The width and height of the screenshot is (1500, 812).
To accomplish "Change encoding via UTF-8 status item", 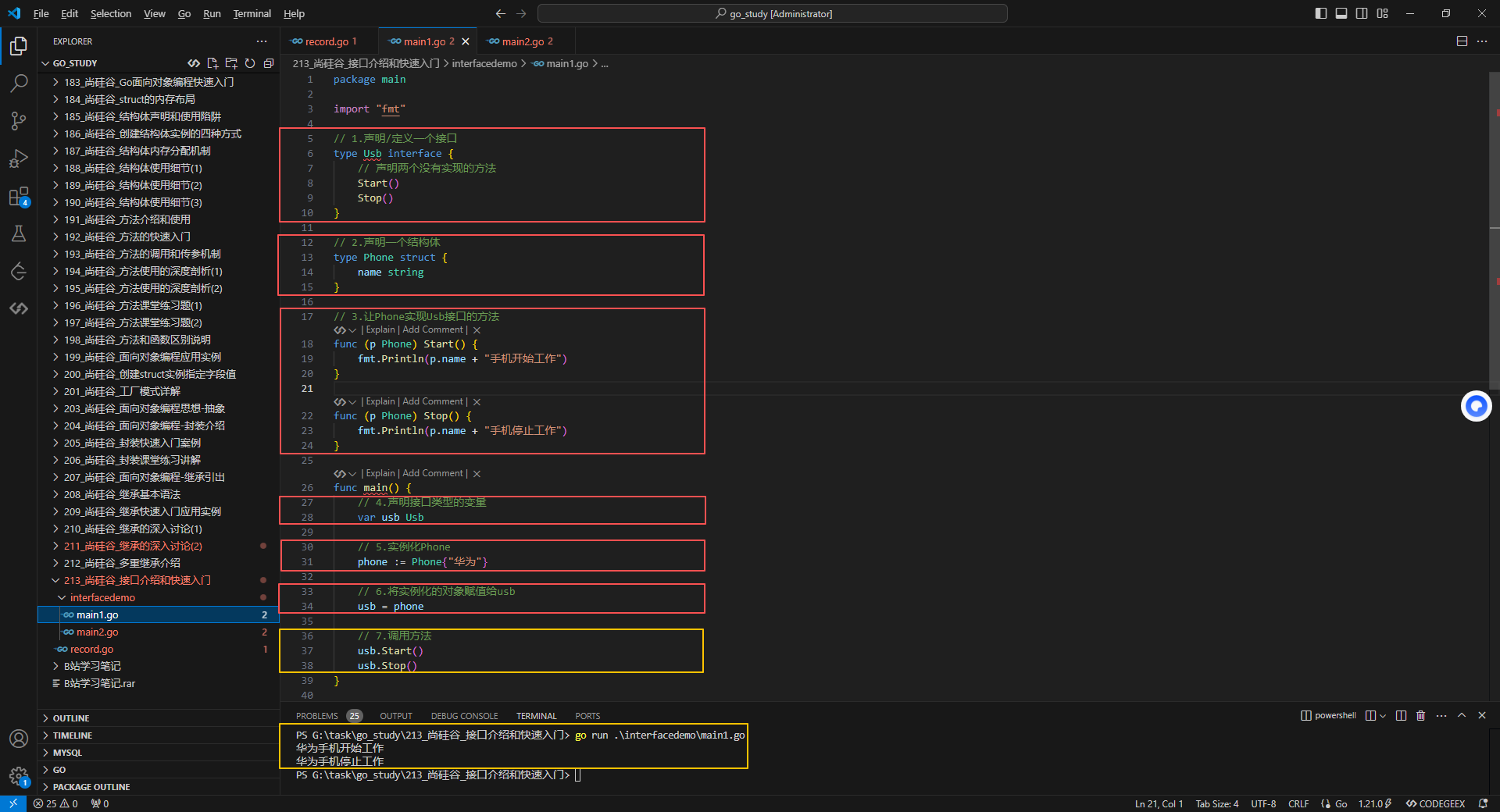I will [x=1263, y=803].
